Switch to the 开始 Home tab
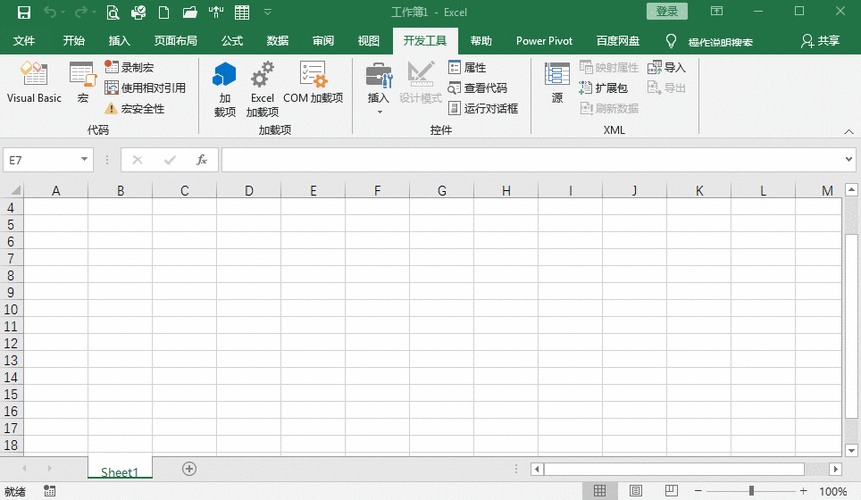 coord(74,41)
